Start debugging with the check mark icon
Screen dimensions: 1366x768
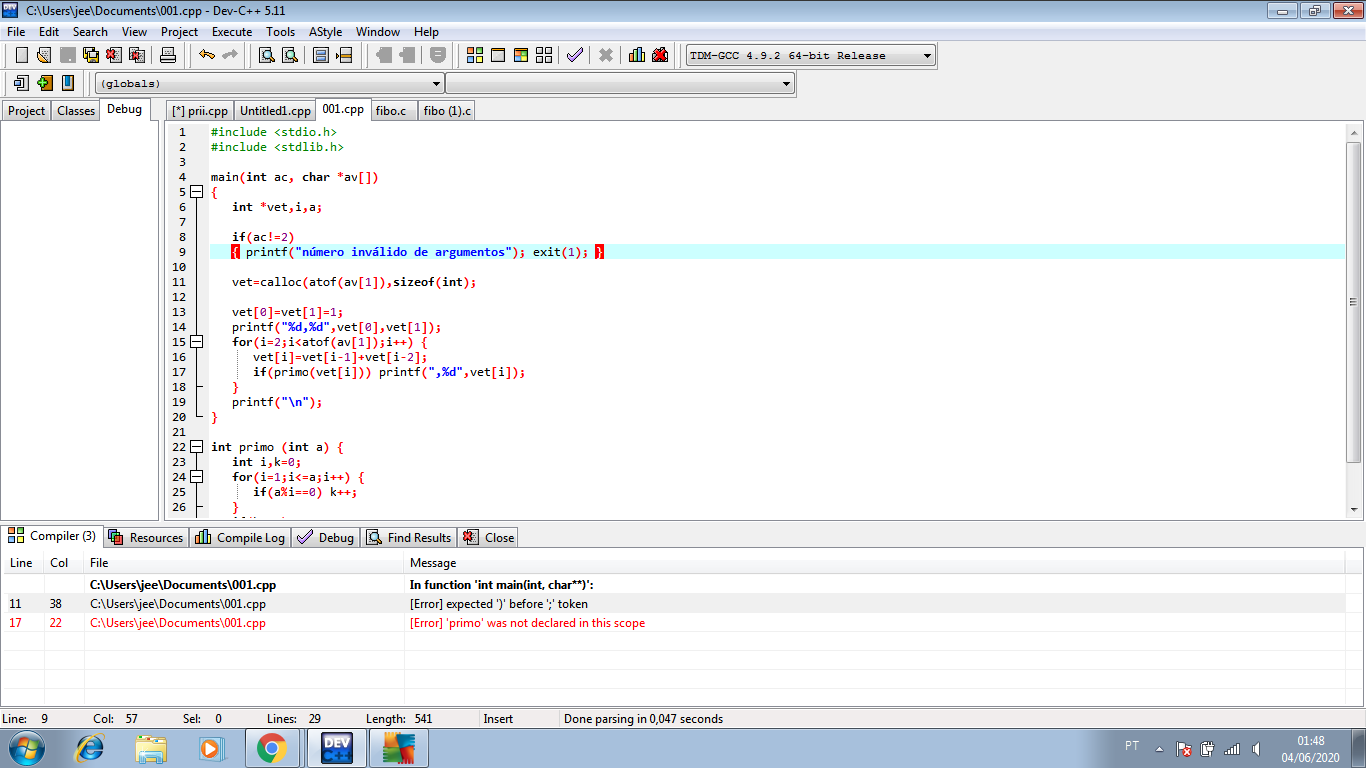pyautogui.click(x=575, y=55)
